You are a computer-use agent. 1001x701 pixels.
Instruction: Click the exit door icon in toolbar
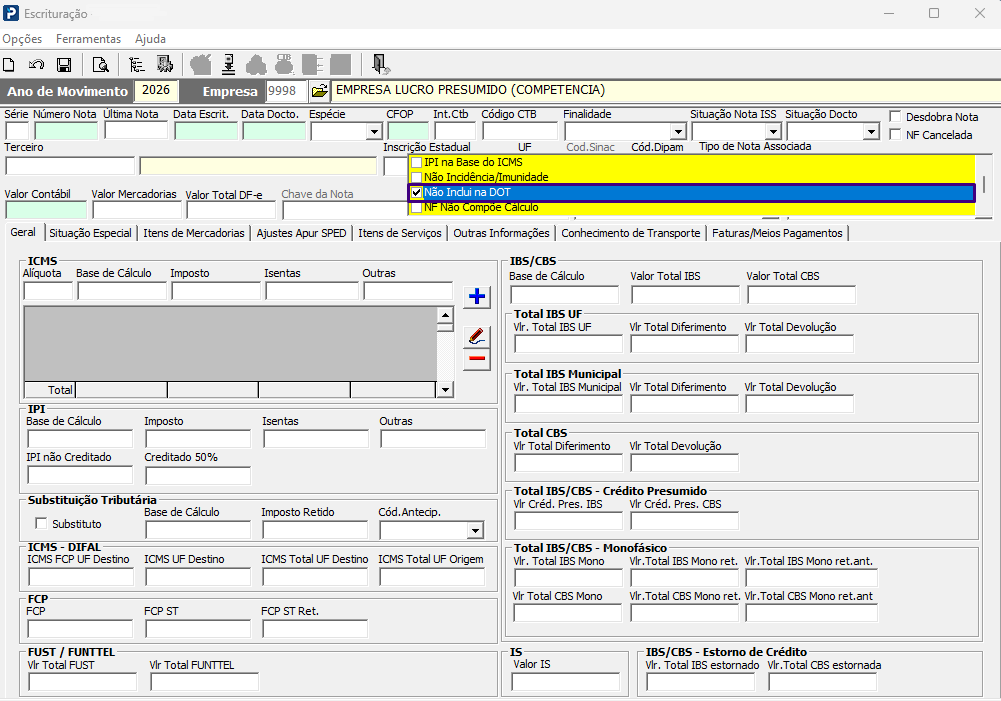point(380,64)
